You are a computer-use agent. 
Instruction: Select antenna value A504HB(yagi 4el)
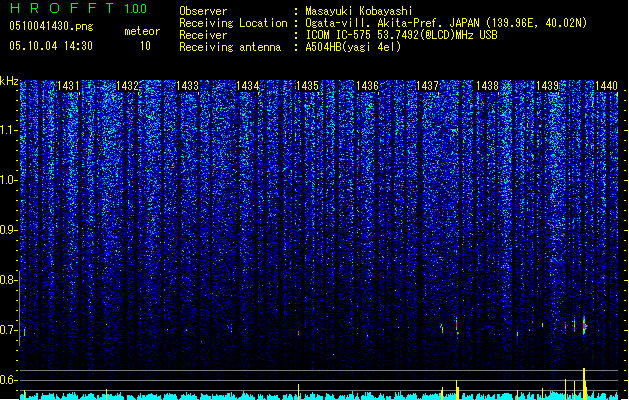pos(353,47)
